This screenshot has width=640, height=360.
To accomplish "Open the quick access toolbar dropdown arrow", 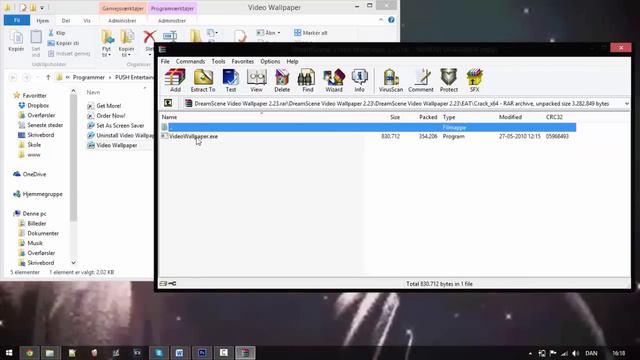I will tap(42, 8).
